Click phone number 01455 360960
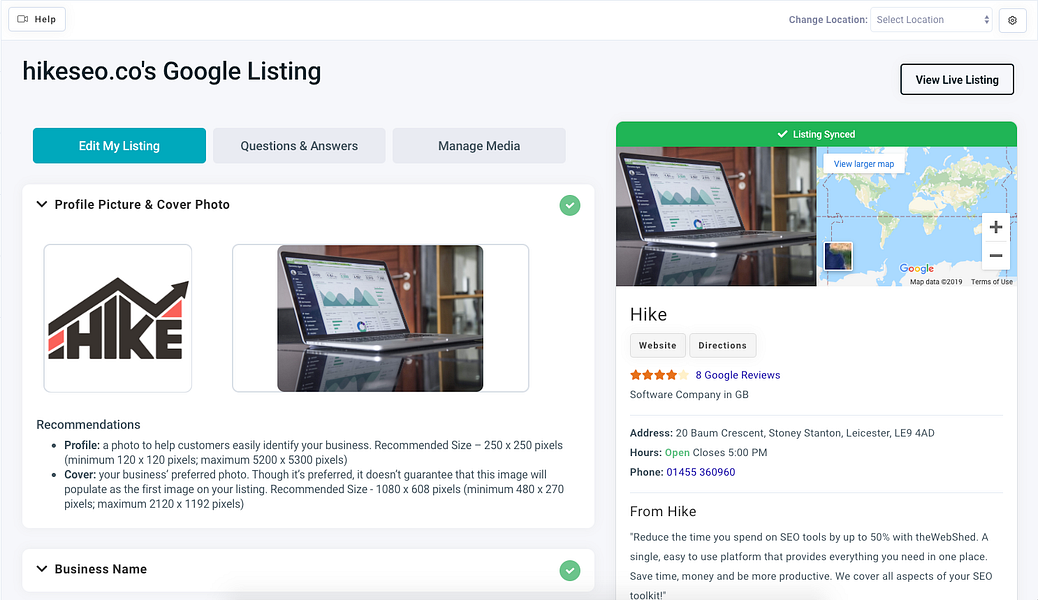Screen dimensions: 1038x600 (700, 472)
